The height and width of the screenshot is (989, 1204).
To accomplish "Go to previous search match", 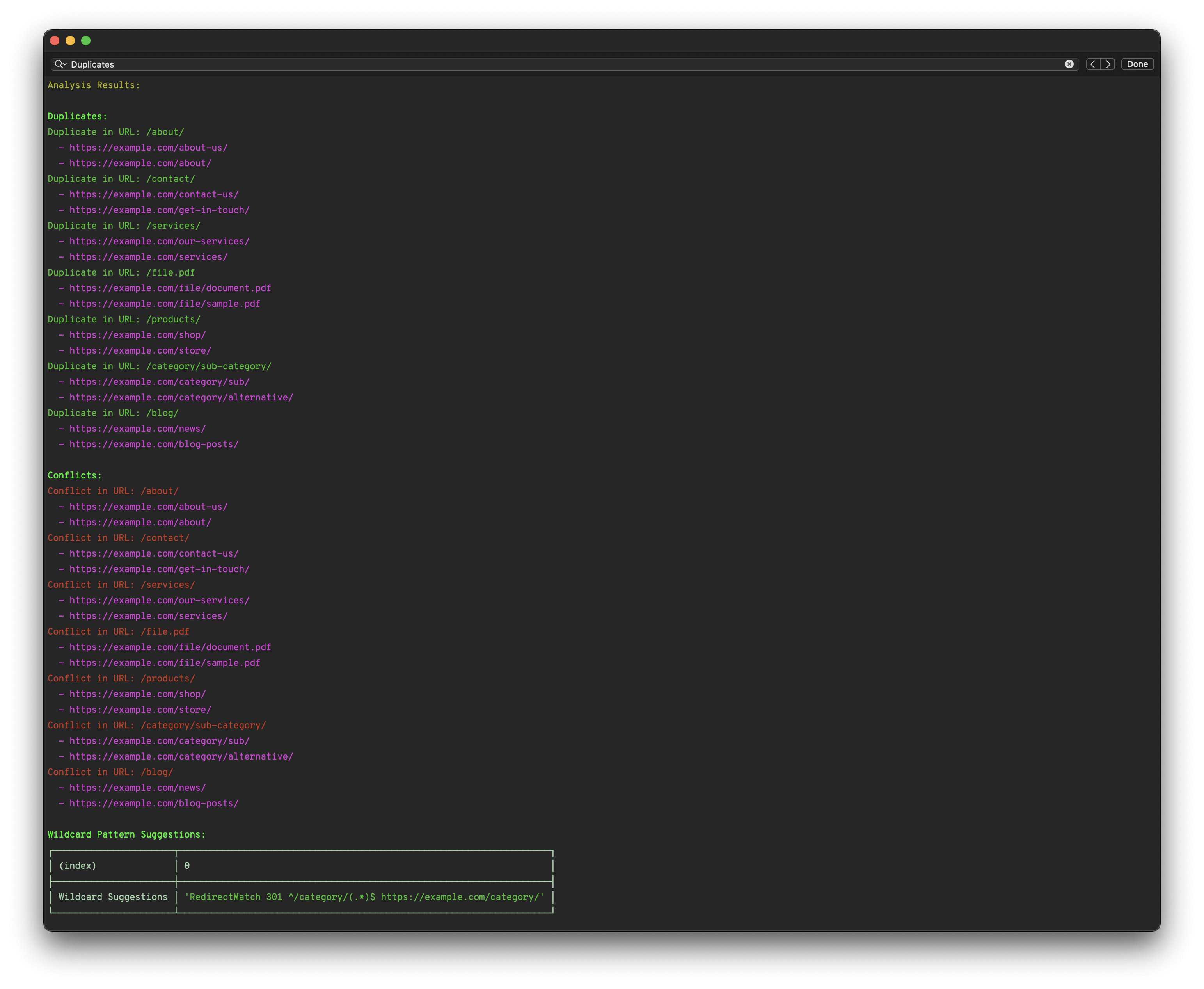I will click(1092, 64).
